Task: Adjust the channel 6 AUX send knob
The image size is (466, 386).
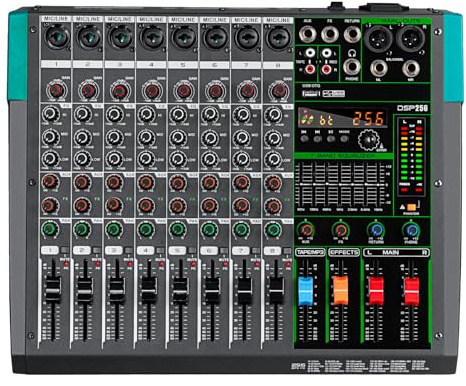Action: point(210,183)
